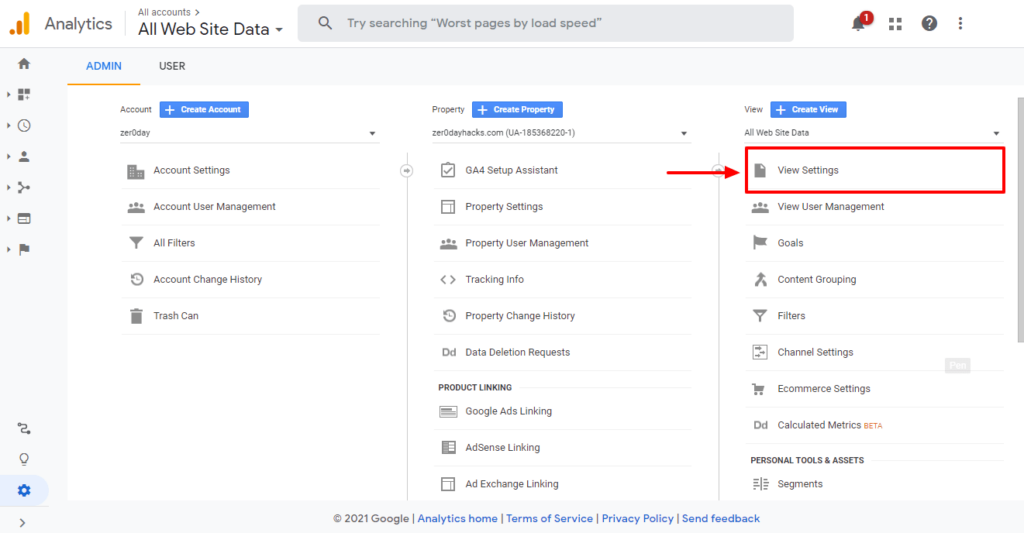Click the Help question mark icon

(x=929, y=24)
